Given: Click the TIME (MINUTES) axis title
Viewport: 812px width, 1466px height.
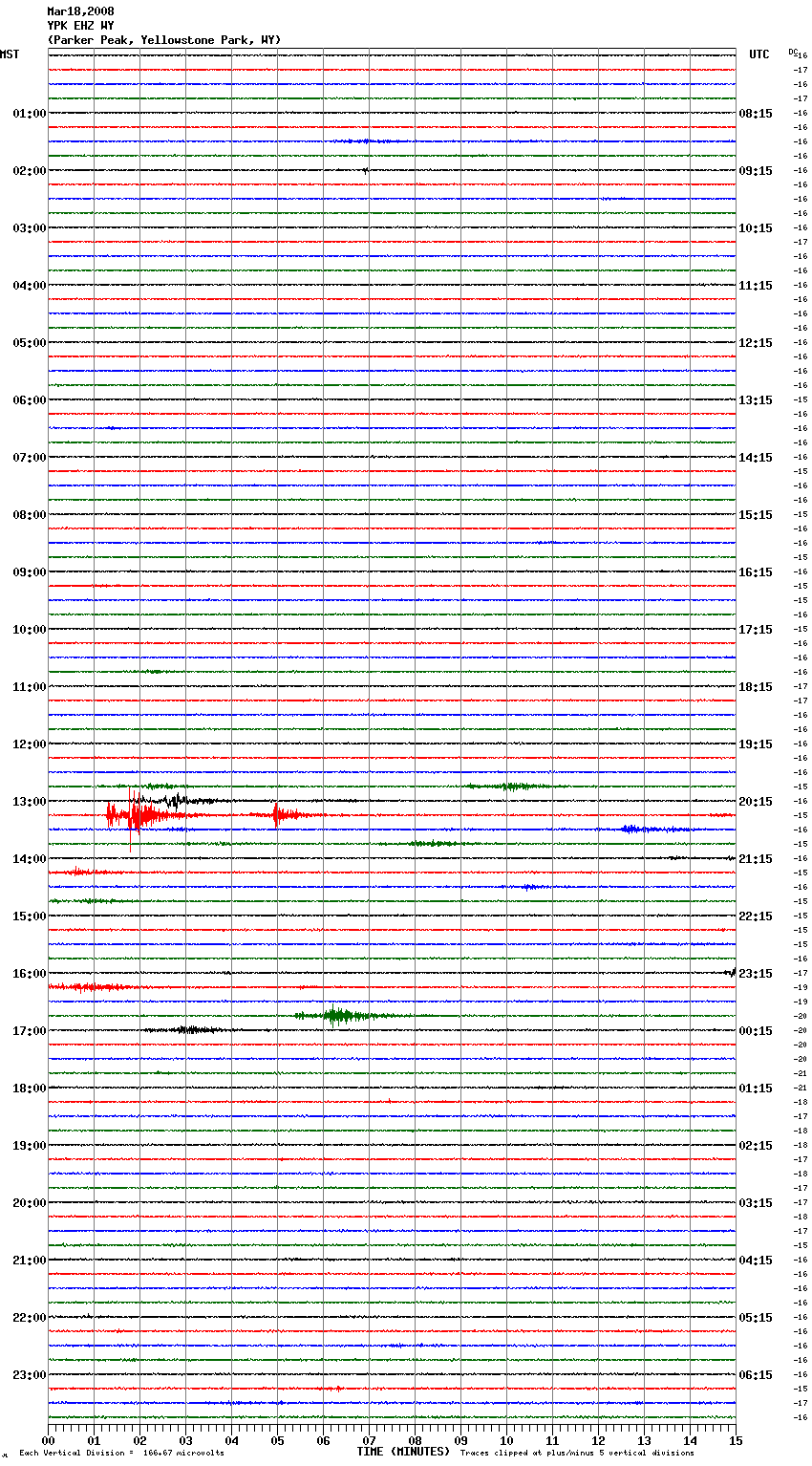Looking at the screenshot, I should [403, 1452].
